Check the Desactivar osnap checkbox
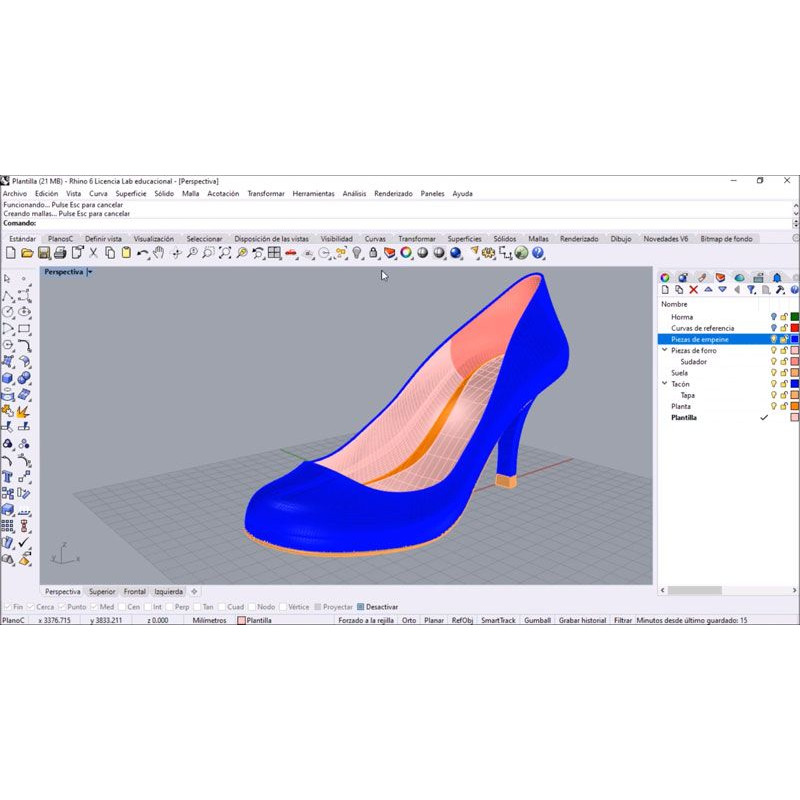 tap(361, 607)
